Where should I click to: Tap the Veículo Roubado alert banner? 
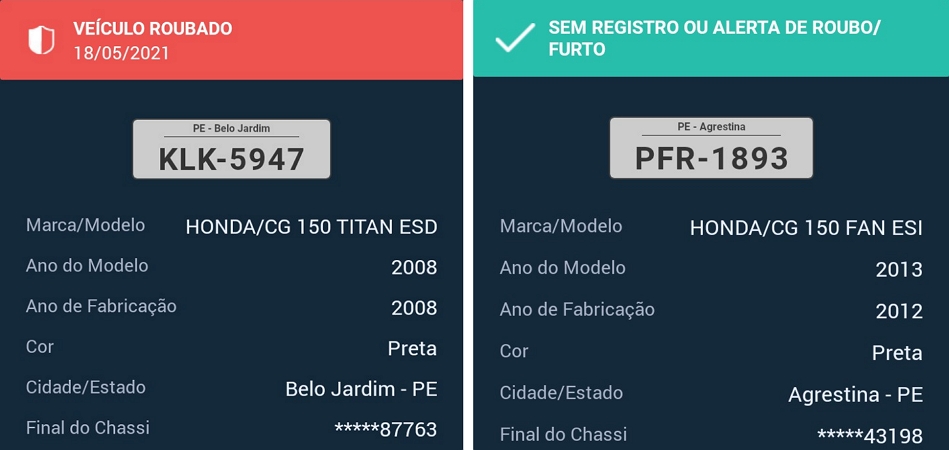[x=231, y=40]
